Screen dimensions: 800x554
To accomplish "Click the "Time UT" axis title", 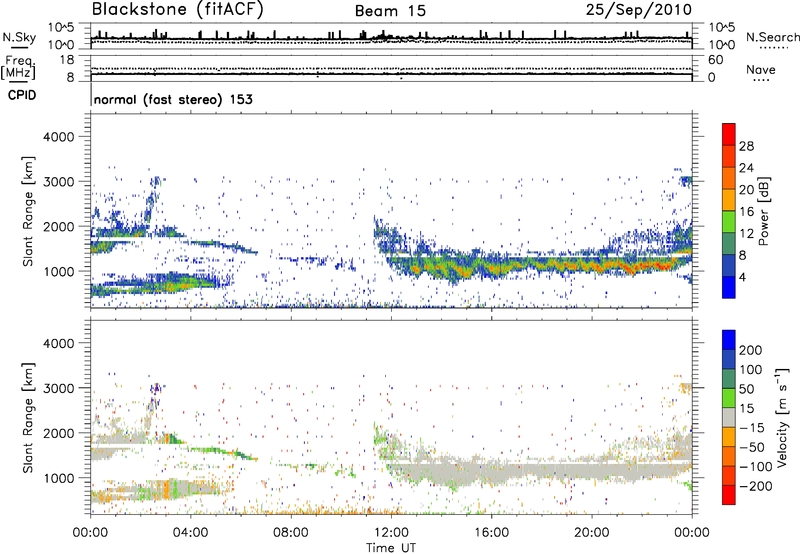I will [391, 548].
